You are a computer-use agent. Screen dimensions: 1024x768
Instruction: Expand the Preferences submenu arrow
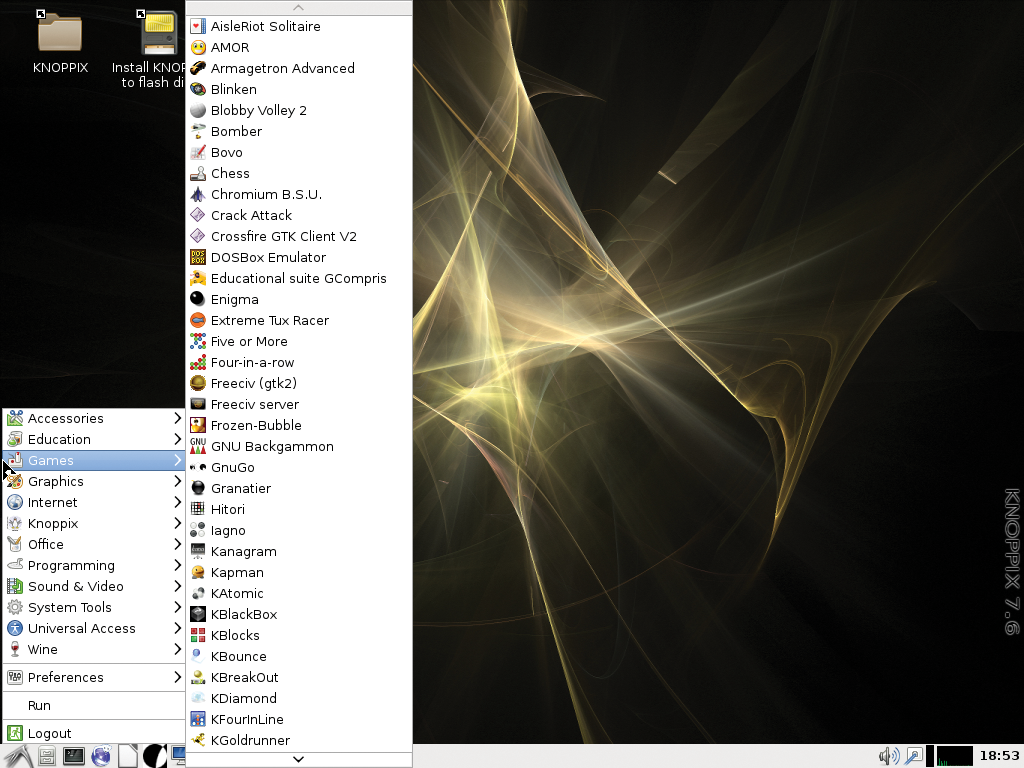pyautogui.click(x=177, y=677)
